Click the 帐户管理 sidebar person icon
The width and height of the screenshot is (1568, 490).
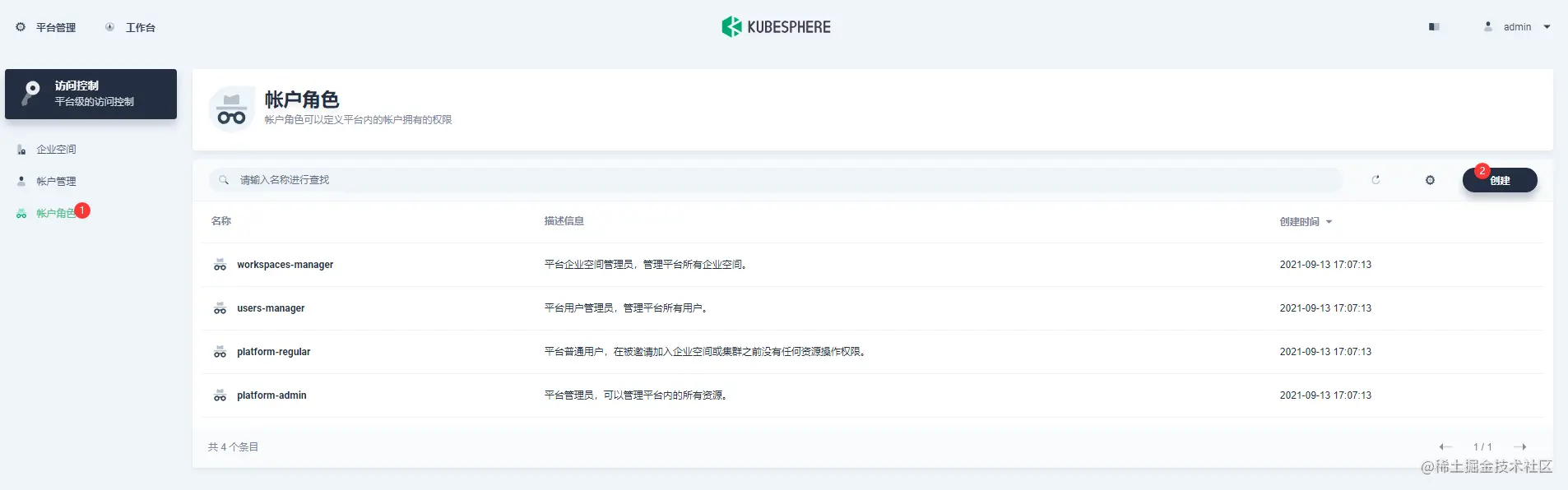click(x=21, y=181)
